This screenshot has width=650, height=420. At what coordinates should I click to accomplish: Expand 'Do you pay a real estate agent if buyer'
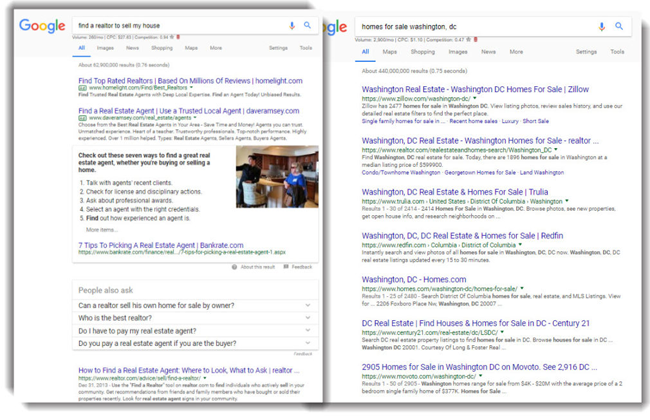tap(195, 343)
